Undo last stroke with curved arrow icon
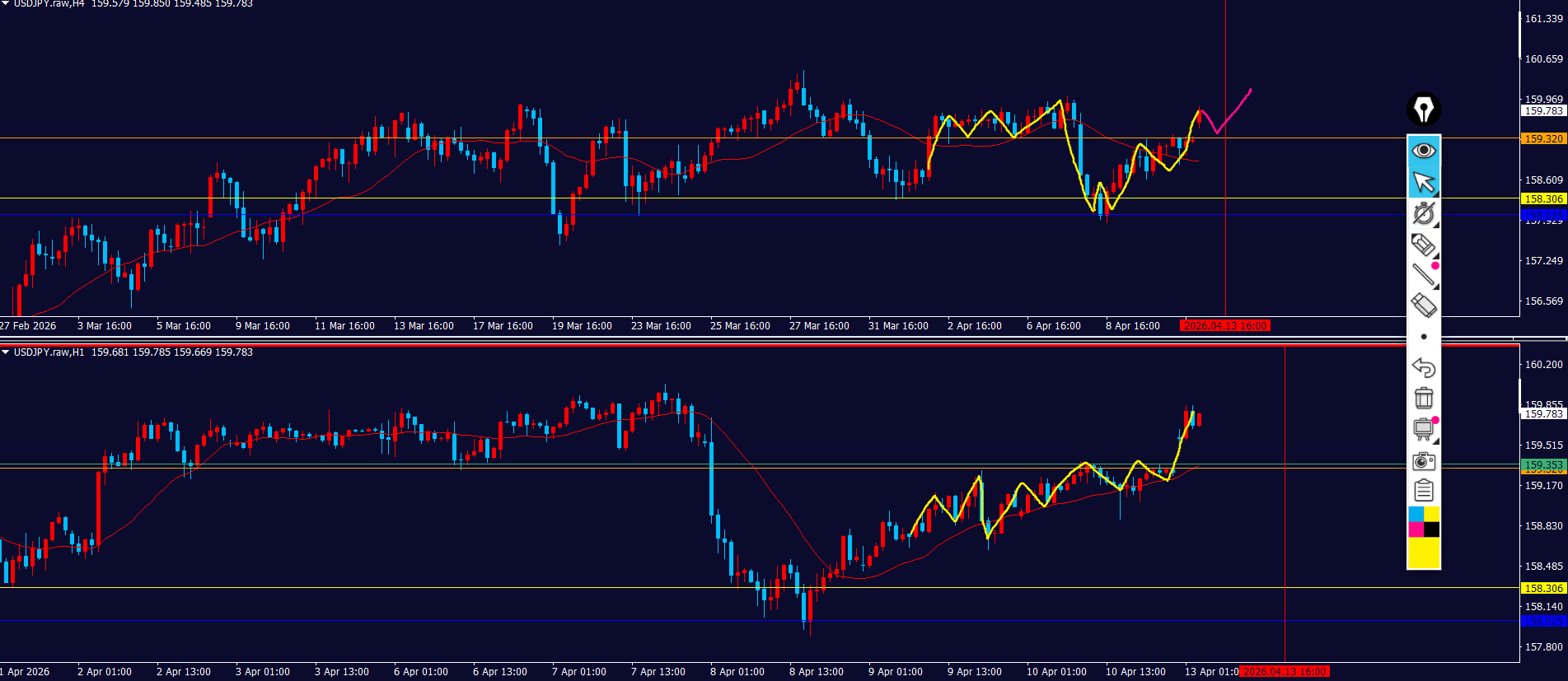Screen dimensions: 1568x681 pyautogui.click(x=1423, y=367)
